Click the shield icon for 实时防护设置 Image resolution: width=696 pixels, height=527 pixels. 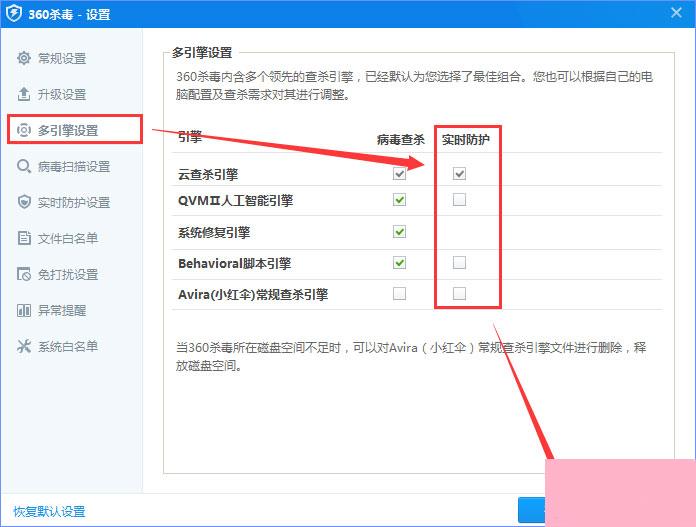(x=24, y=202)
